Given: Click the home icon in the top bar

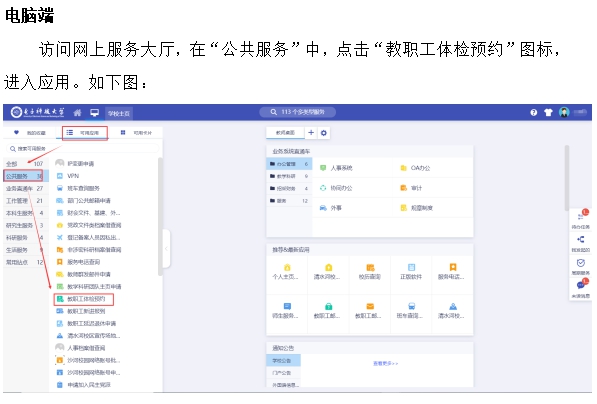Looking at the screenshot, I should (78, 113).
